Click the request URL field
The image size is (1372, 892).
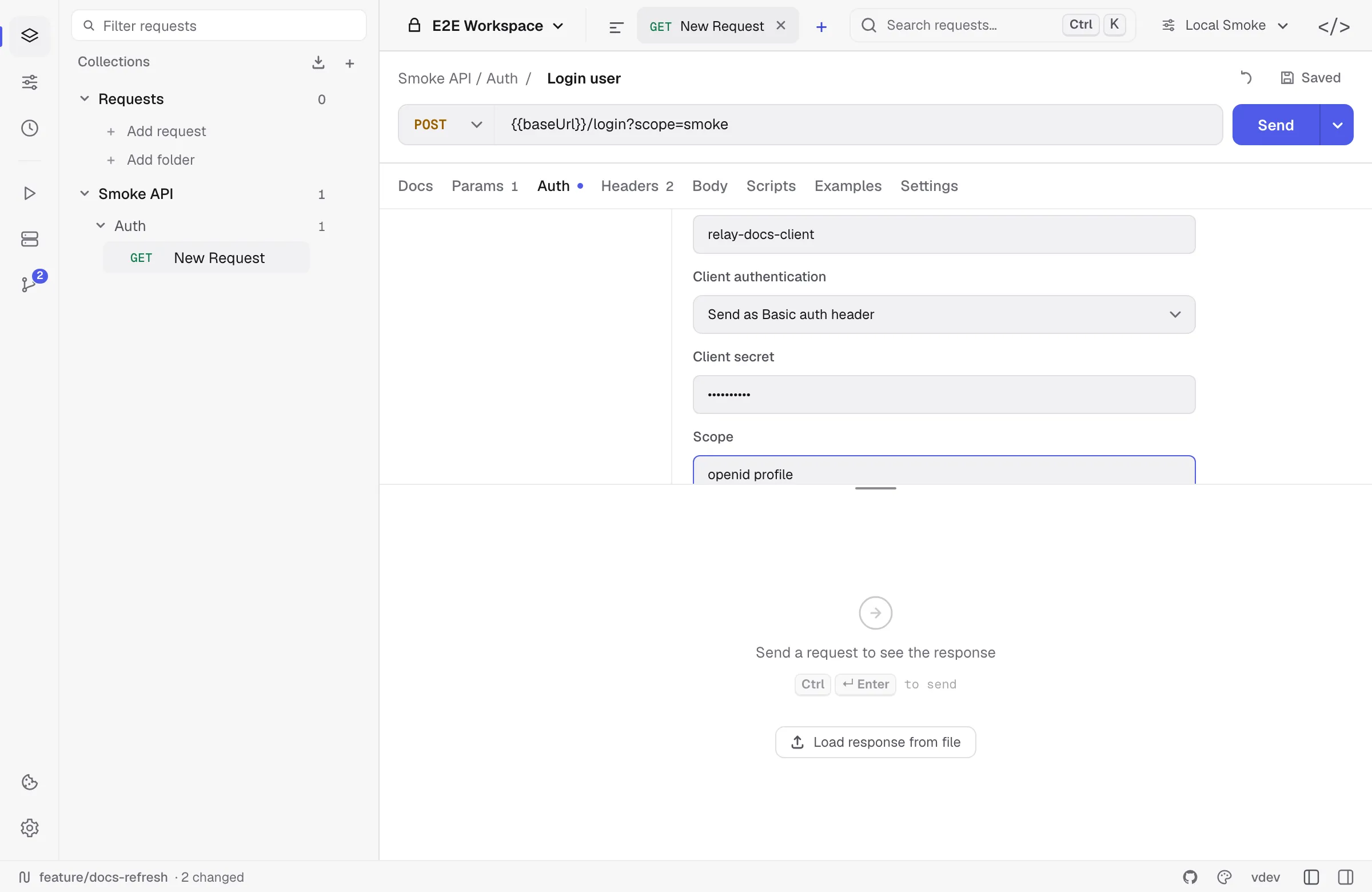click(x=858, y=125)
